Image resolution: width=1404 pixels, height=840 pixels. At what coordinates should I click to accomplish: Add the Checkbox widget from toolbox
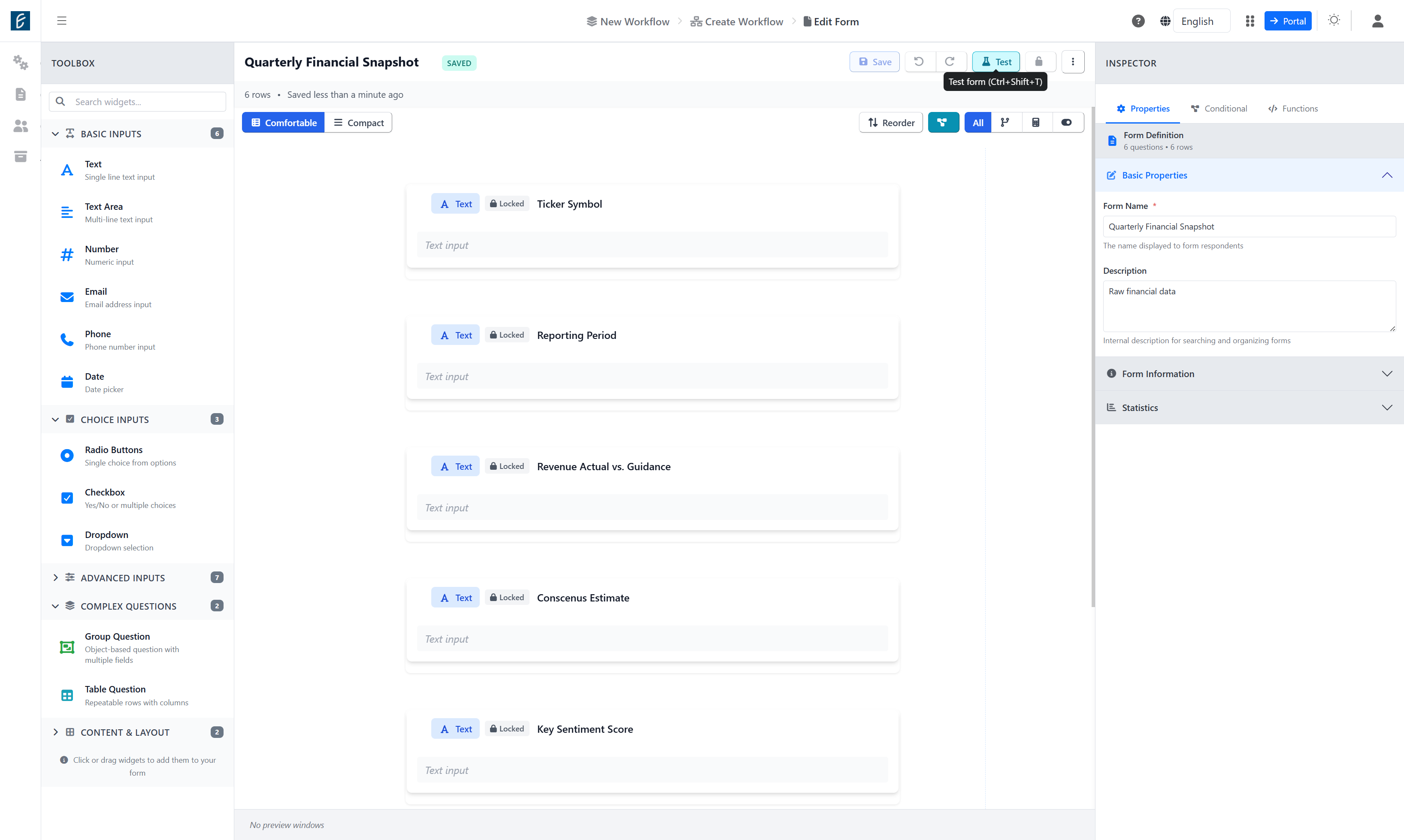coord(137,498)
